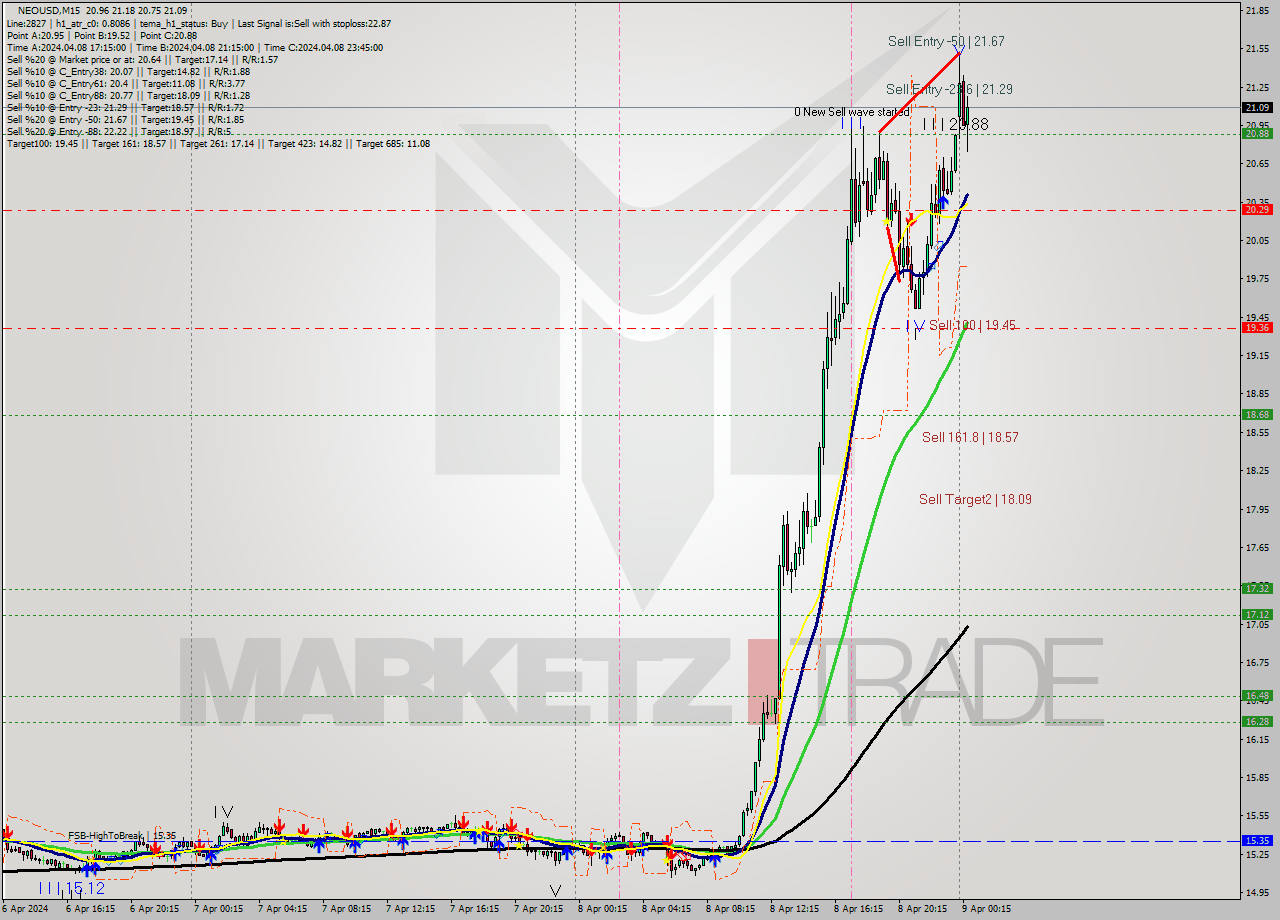Click the blue 15.35 price tag

1257,841
